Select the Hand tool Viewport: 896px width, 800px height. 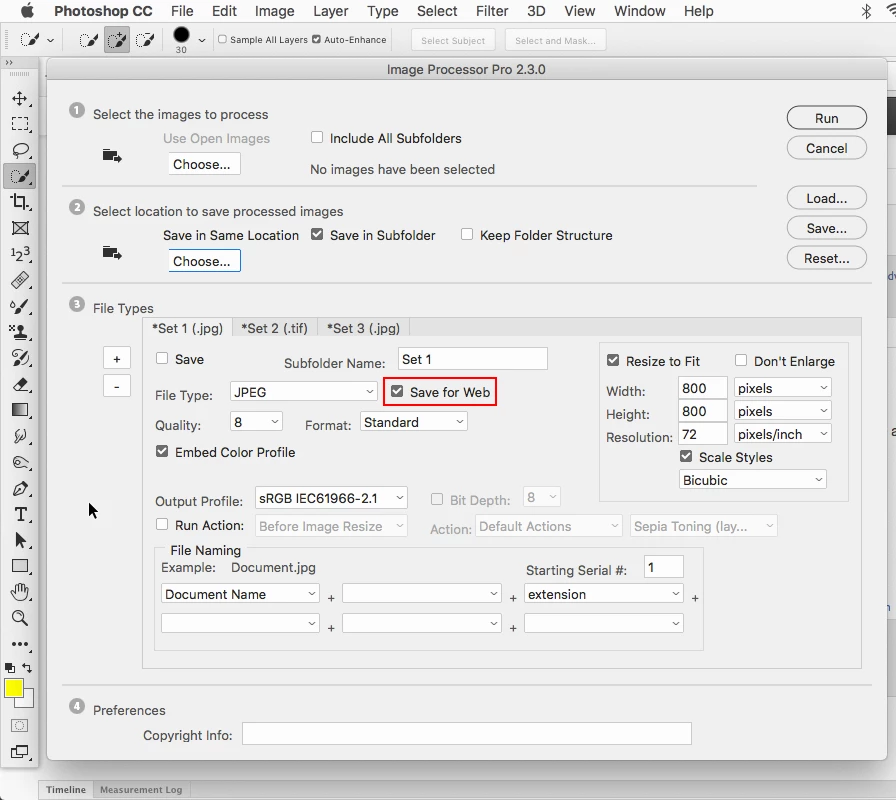pos(20,591)
